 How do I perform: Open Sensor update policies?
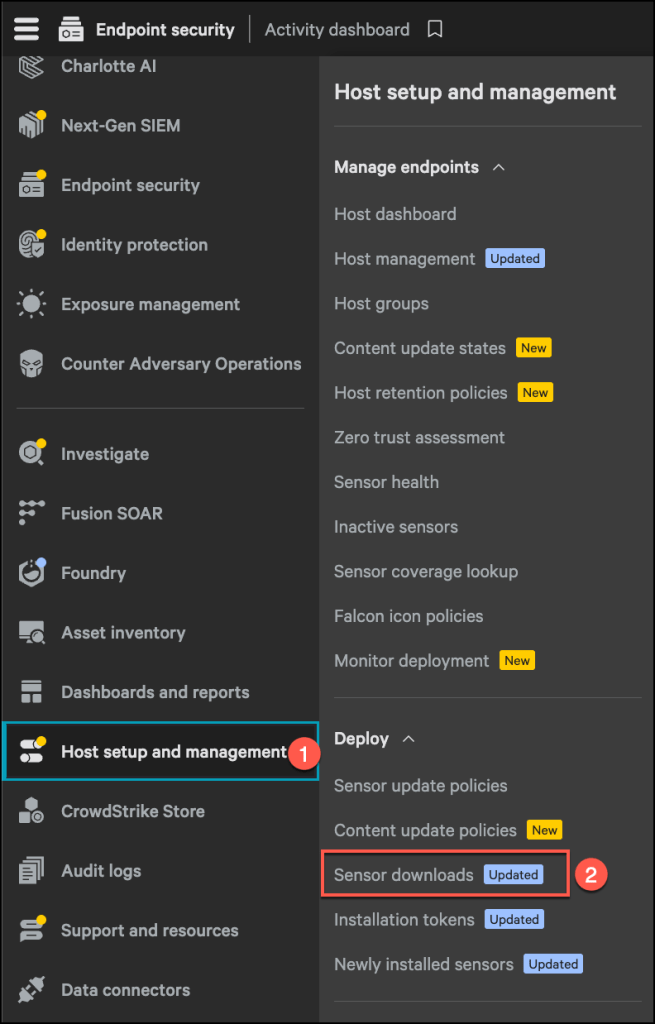[x=420, y=786]
